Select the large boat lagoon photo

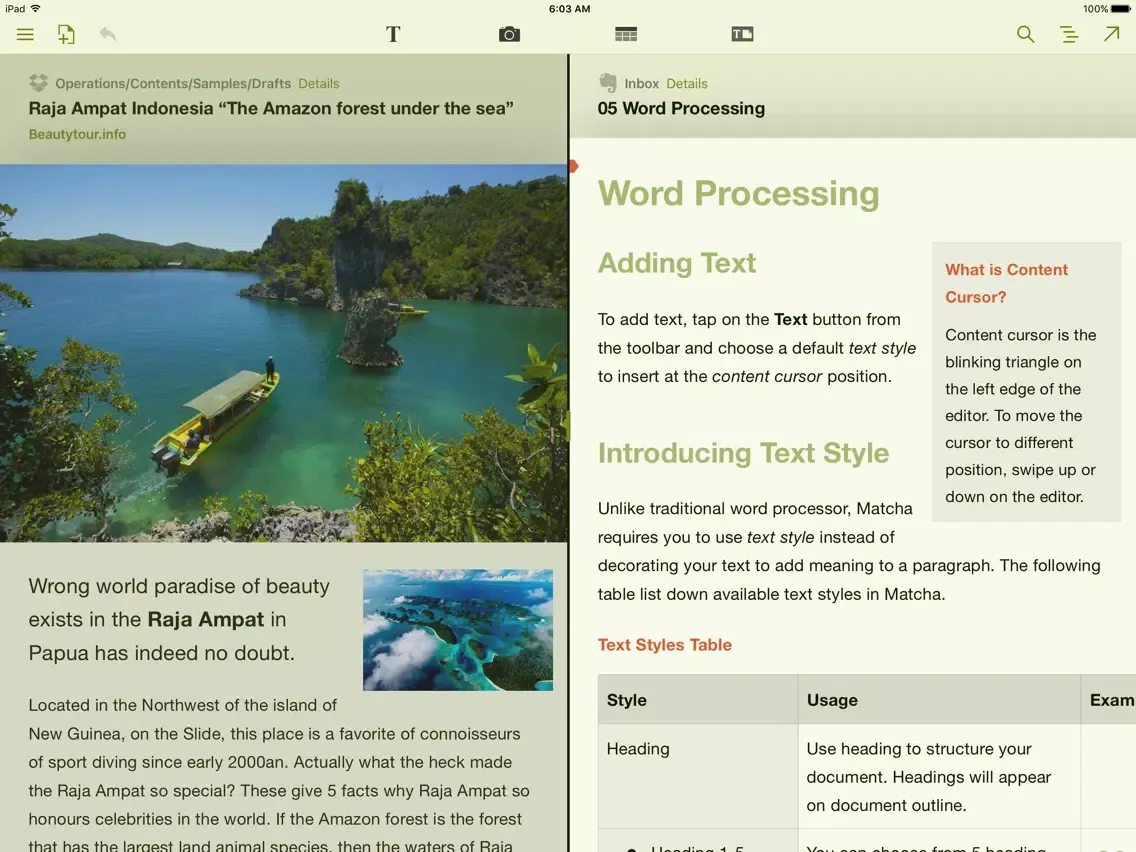283,353
